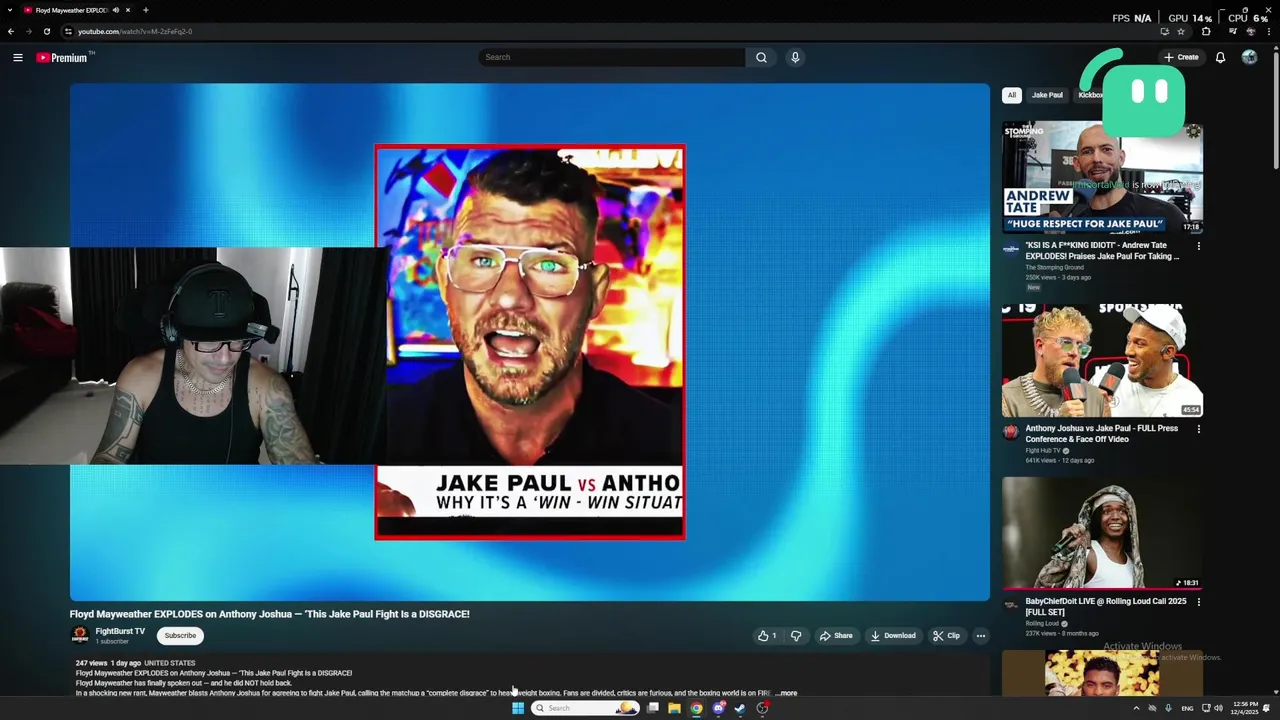Open more actions ellipsis under video

[981, 636]
